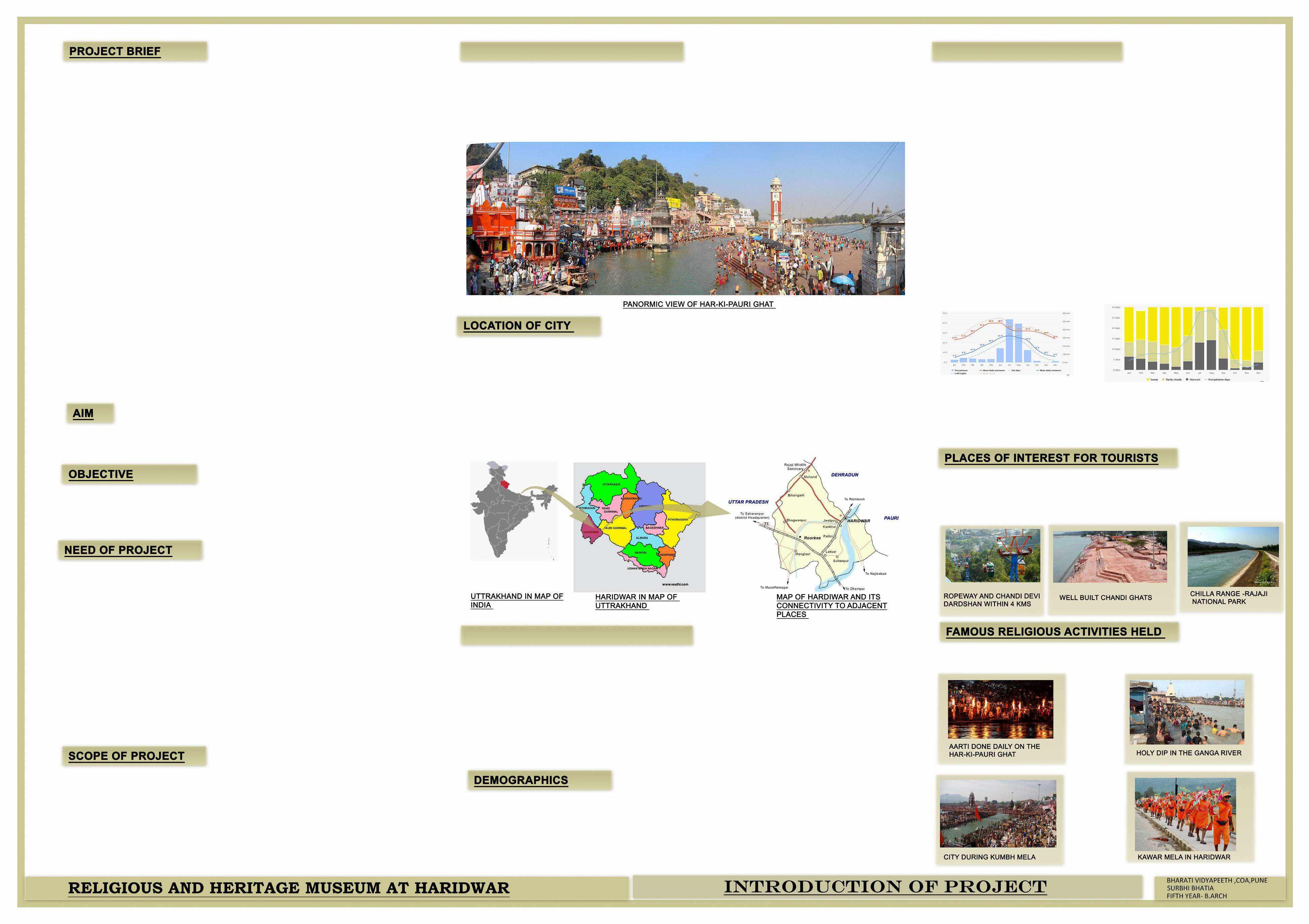
Task: Click the Chilla Range Rajaji park photo
Action: tap(1233, 556)
